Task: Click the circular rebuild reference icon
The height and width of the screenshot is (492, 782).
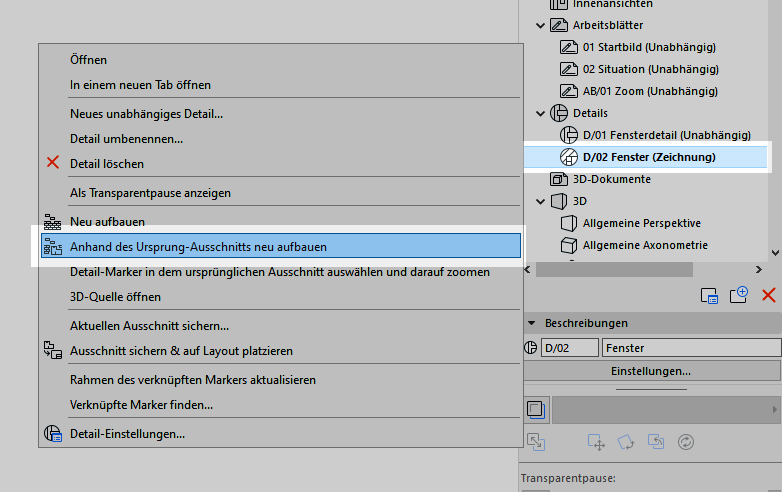Action: tap(686, 441)
